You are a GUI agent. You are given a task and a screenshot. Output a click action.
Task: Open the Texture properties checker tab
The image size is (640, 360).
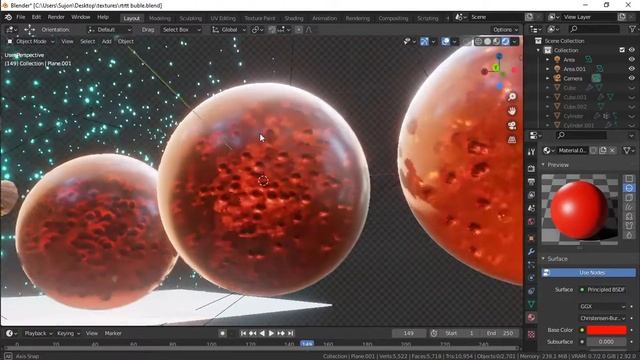(531, 334)
